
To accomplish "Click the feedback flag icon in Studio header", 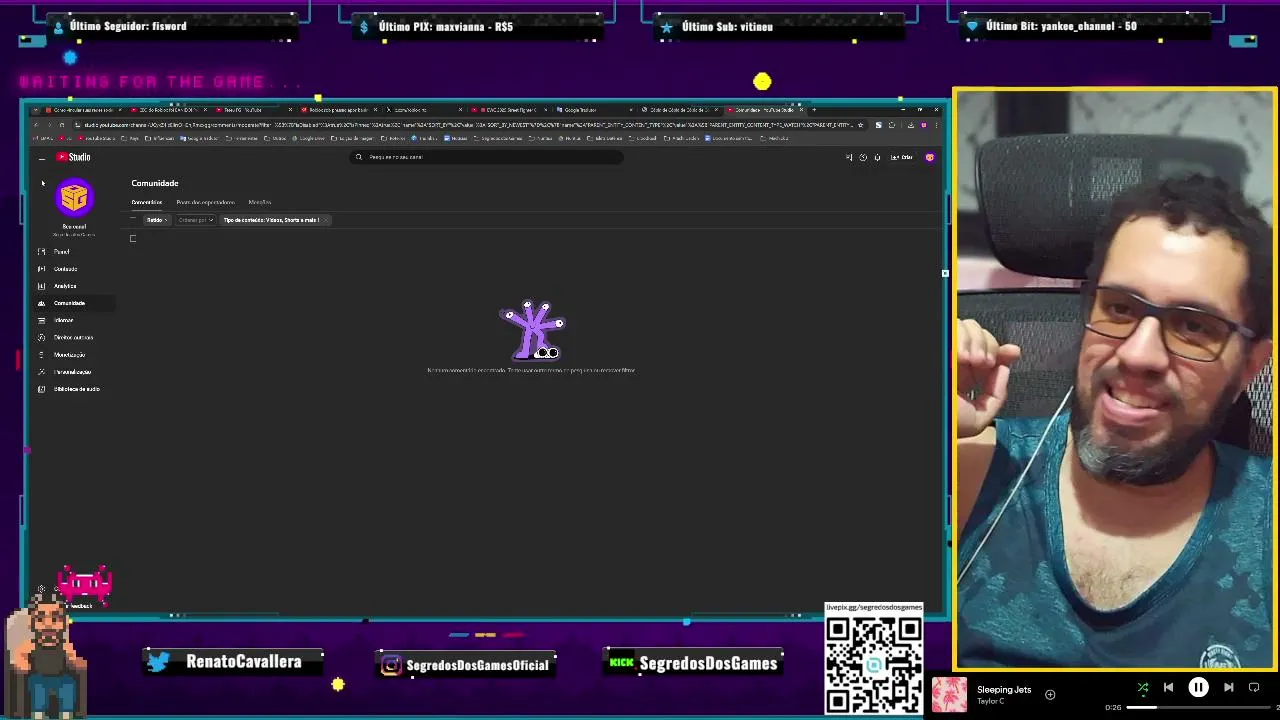I will [849, 157].
